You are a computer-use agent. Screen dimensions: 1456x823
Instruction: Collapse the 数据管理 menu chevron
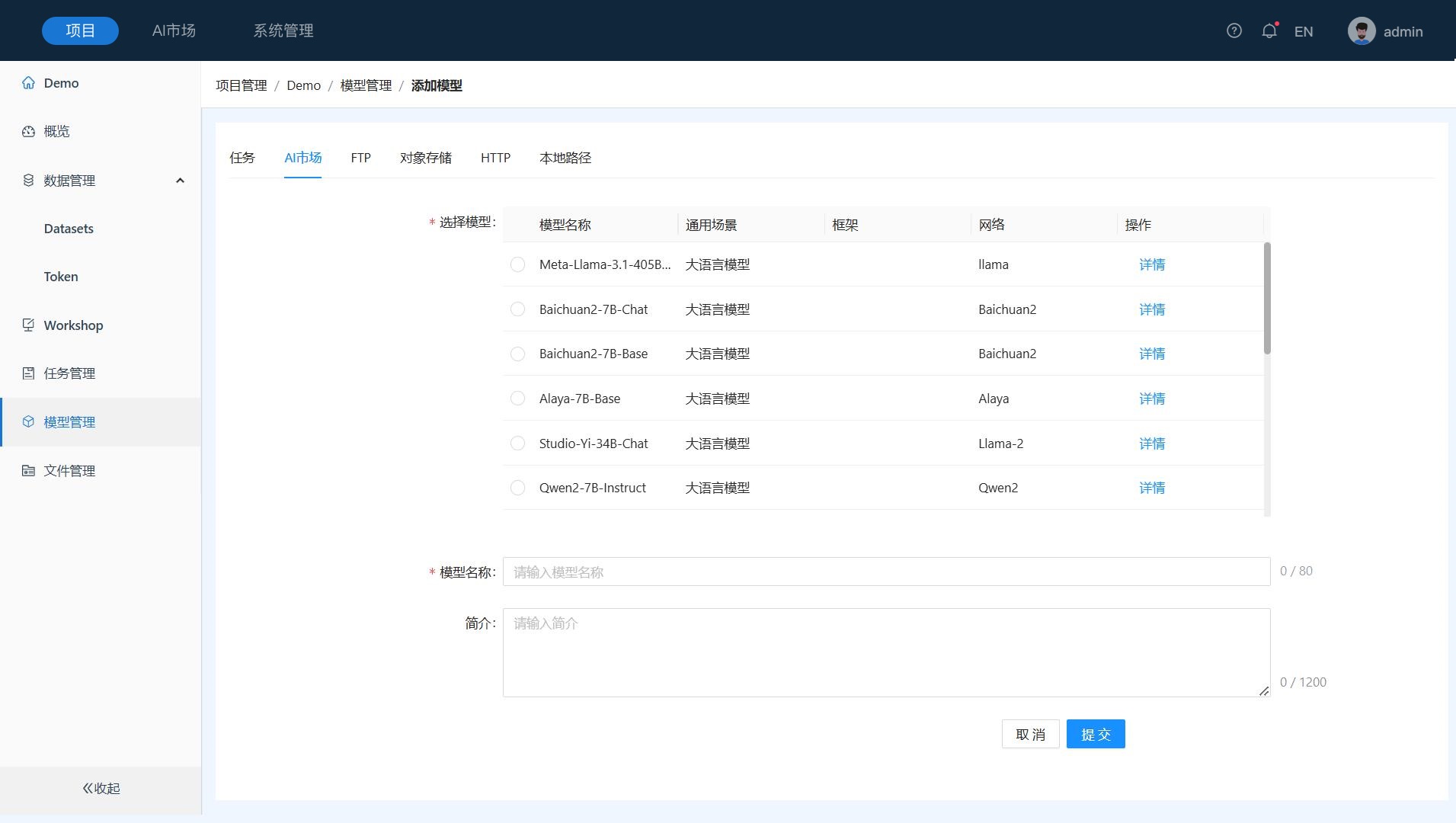click(180, 181)
